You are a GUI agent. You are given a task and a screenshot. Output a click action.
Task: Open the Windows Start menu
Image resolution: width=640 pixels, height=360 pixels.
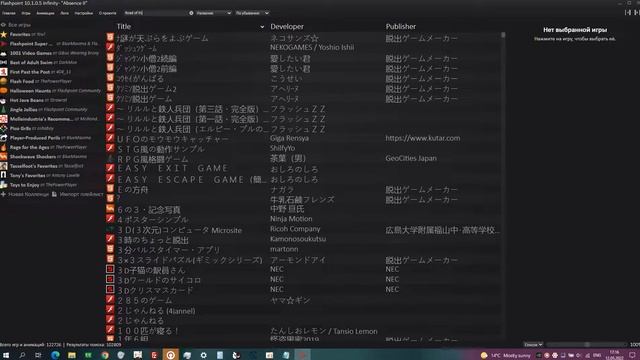pyautogui.click(x=6, y=355)
